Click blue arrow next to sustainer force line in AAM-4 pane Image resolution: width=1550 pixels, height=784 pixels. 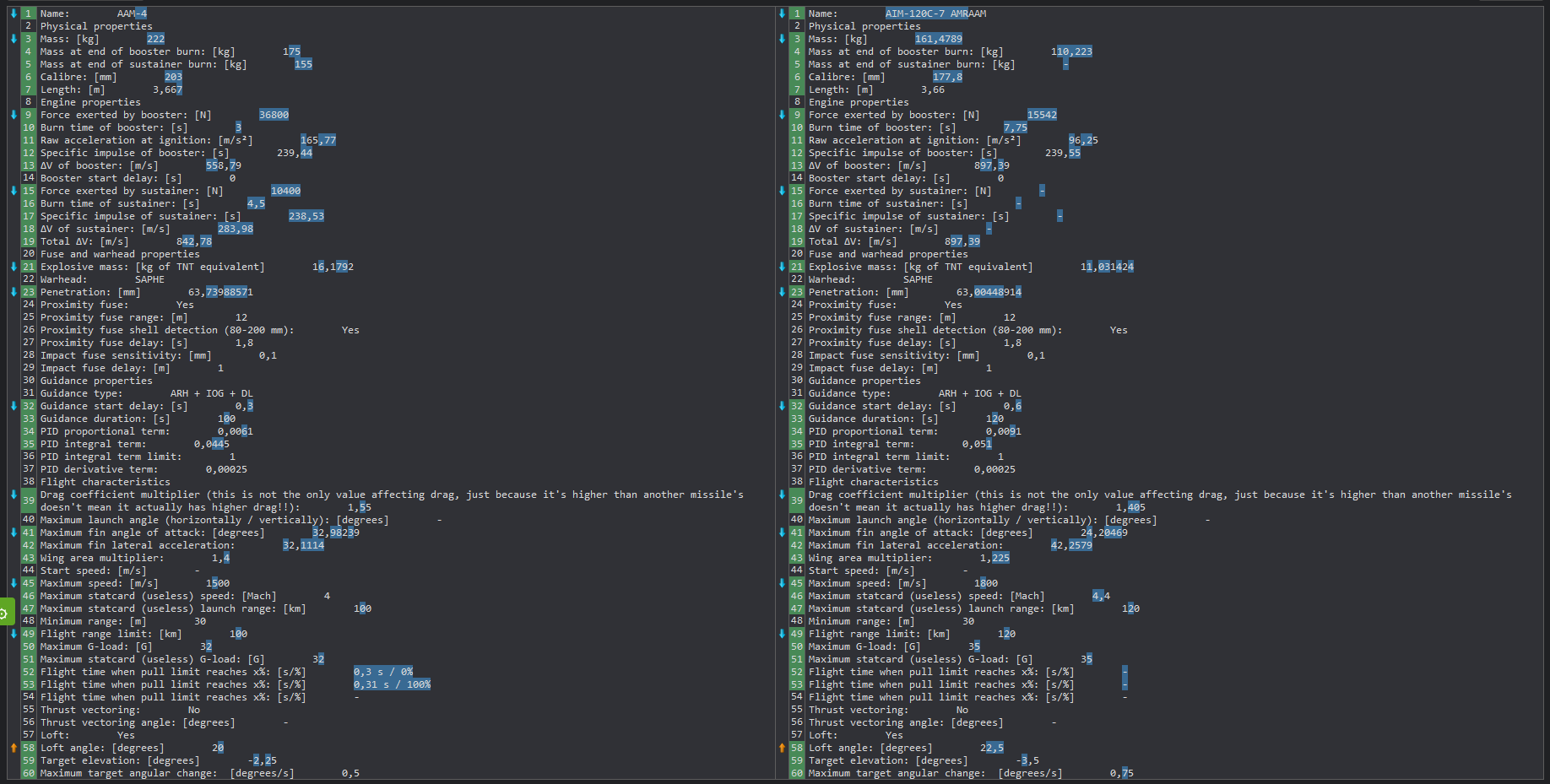[x=14, y=191]
